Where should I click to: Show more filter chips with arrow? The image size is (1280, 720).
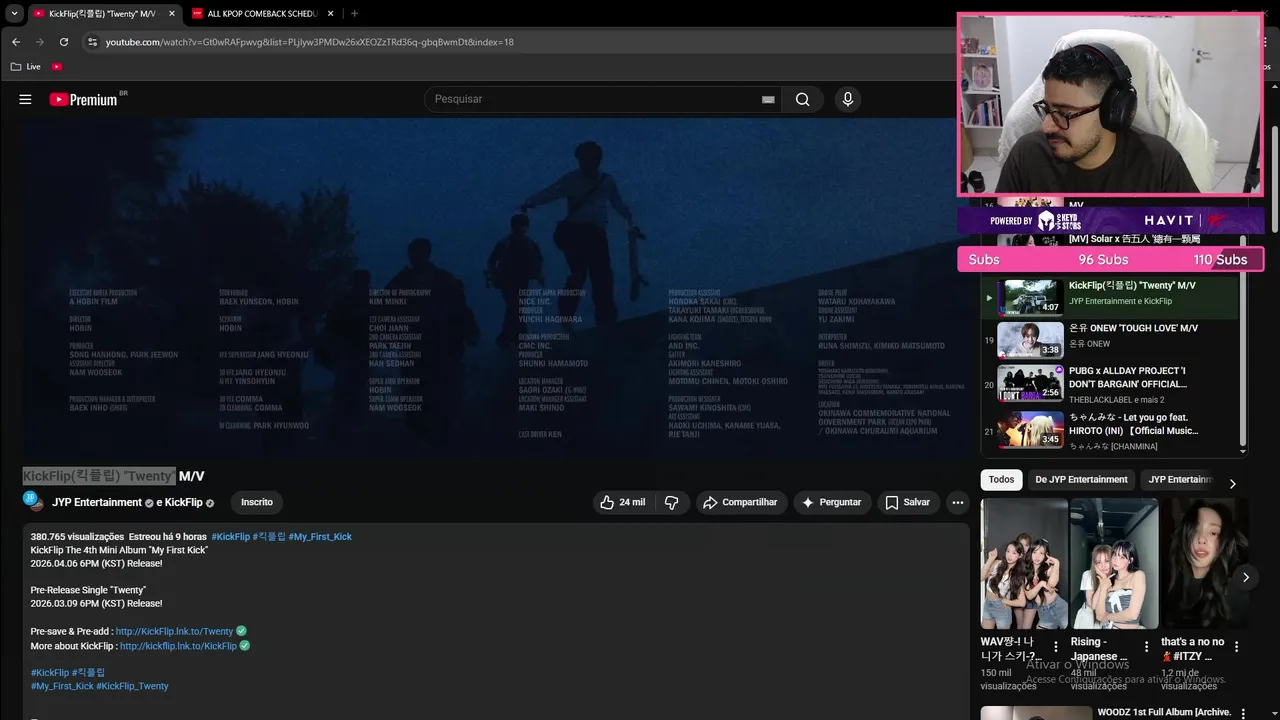1232,484
